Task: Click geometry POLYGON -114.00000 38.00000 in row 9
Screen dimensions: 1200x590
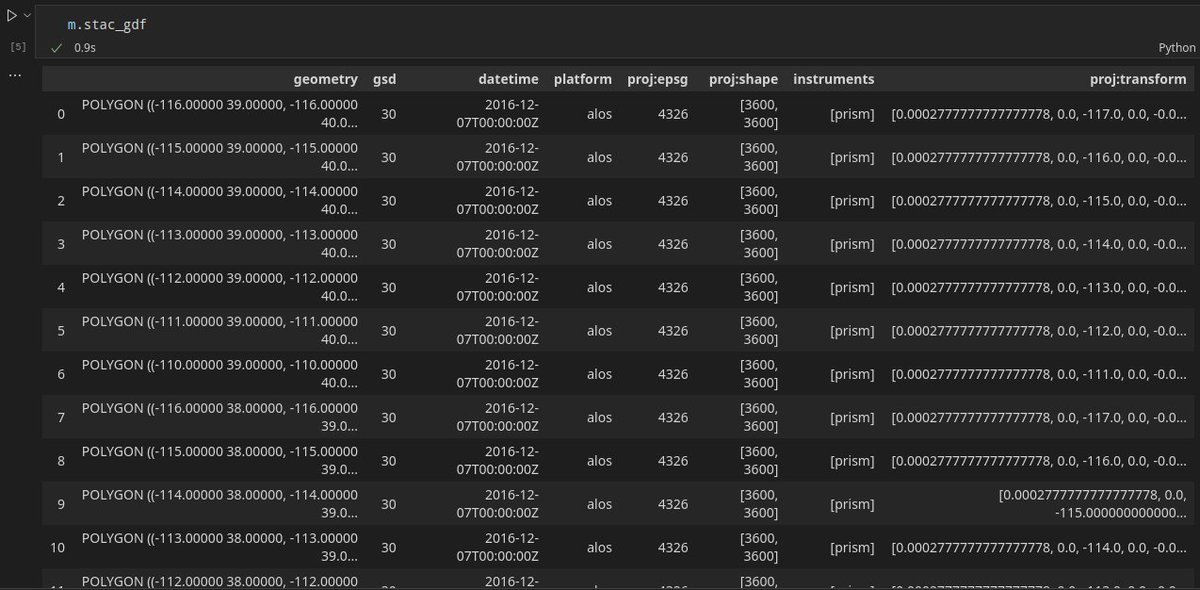Action: pyautogui.click(x=220, y=504)
